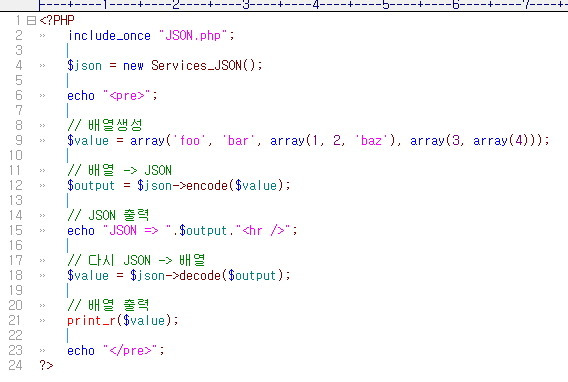Click the include_once keyword on line 2

[x=109, y=35]
